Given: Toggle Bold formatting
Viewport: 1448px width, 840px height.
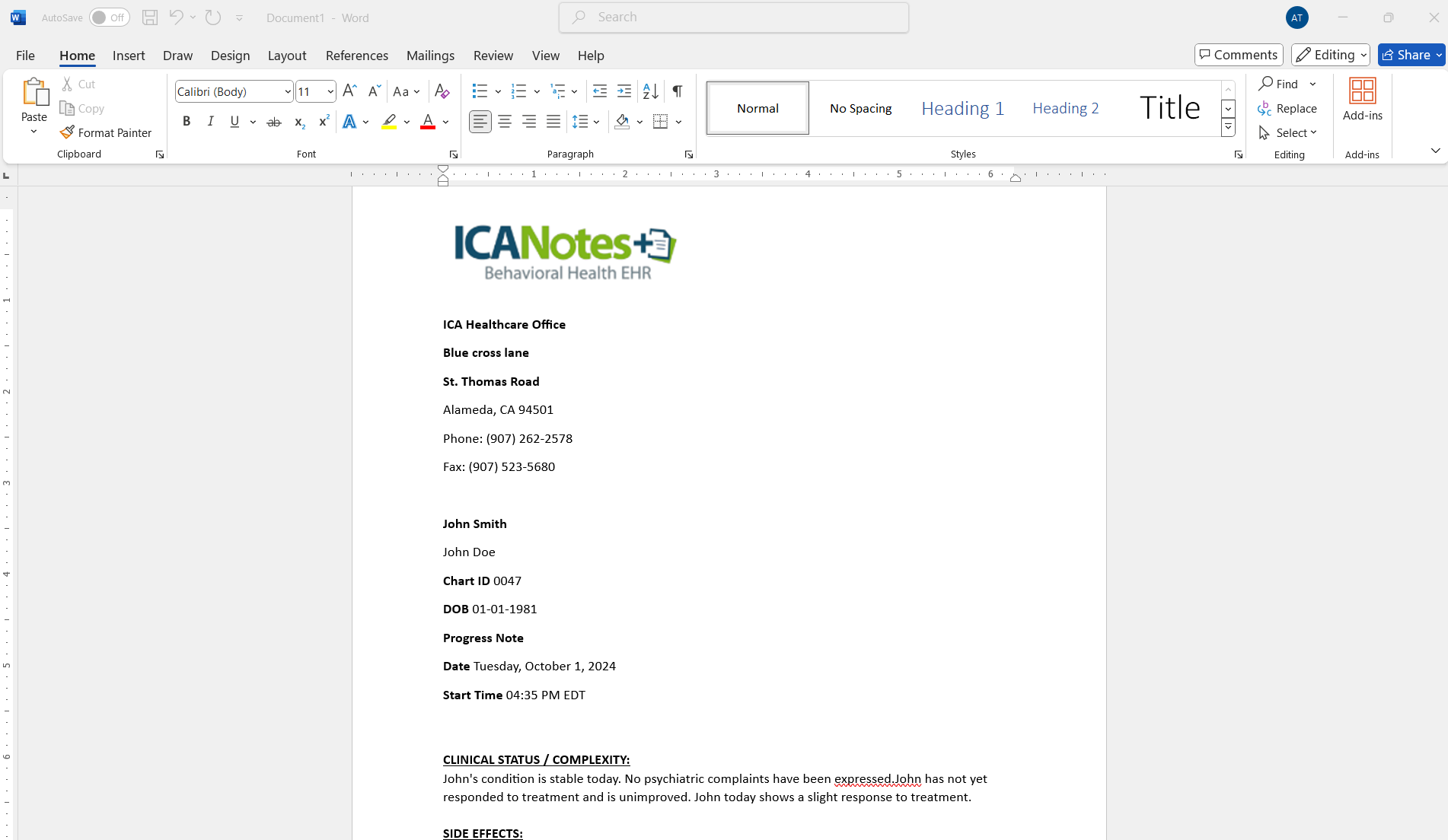Looking at the screenshot, I should [187, 122].
